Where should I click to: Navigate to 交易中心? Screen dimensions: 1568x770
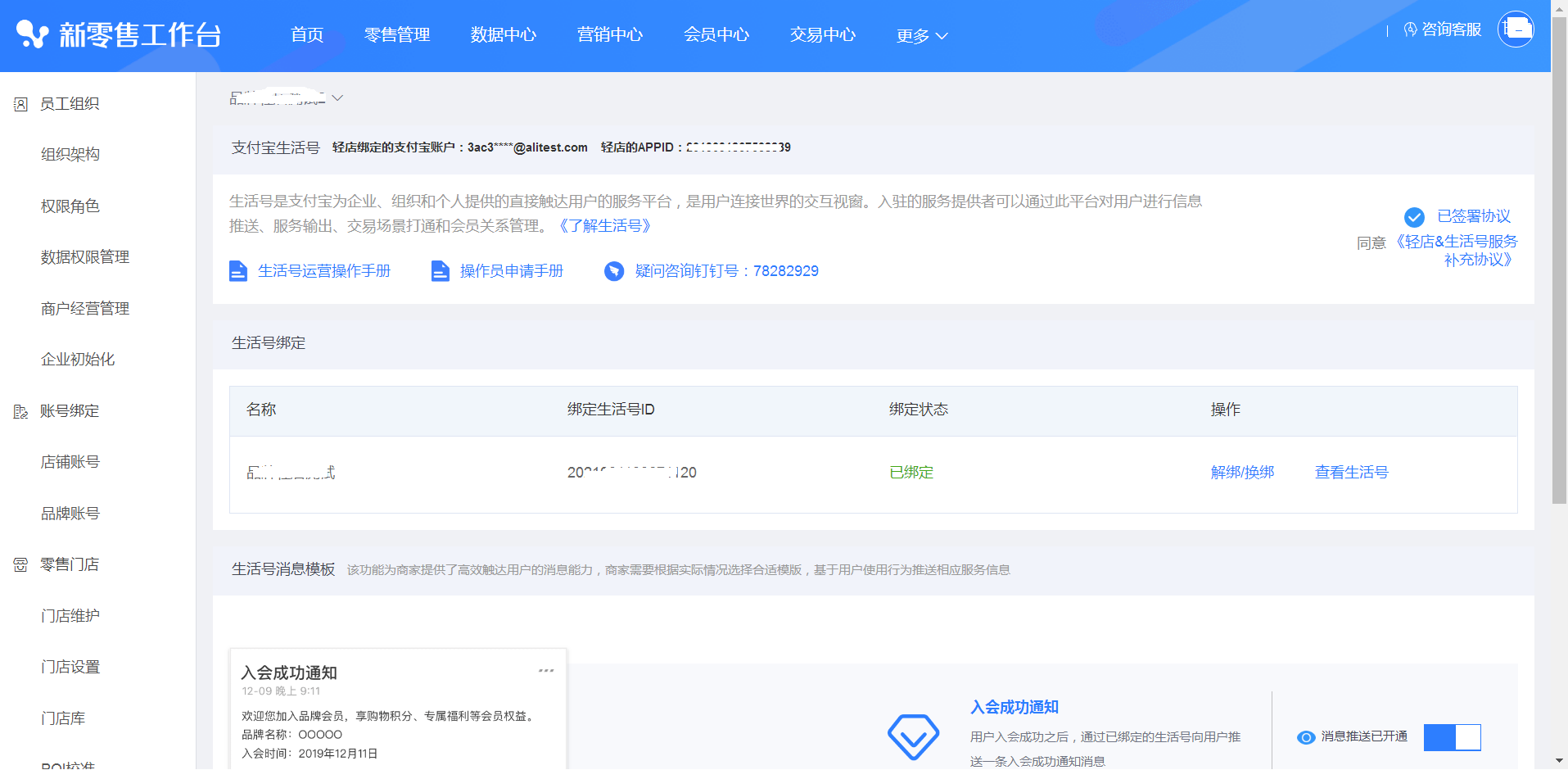(x=823, y=34)
